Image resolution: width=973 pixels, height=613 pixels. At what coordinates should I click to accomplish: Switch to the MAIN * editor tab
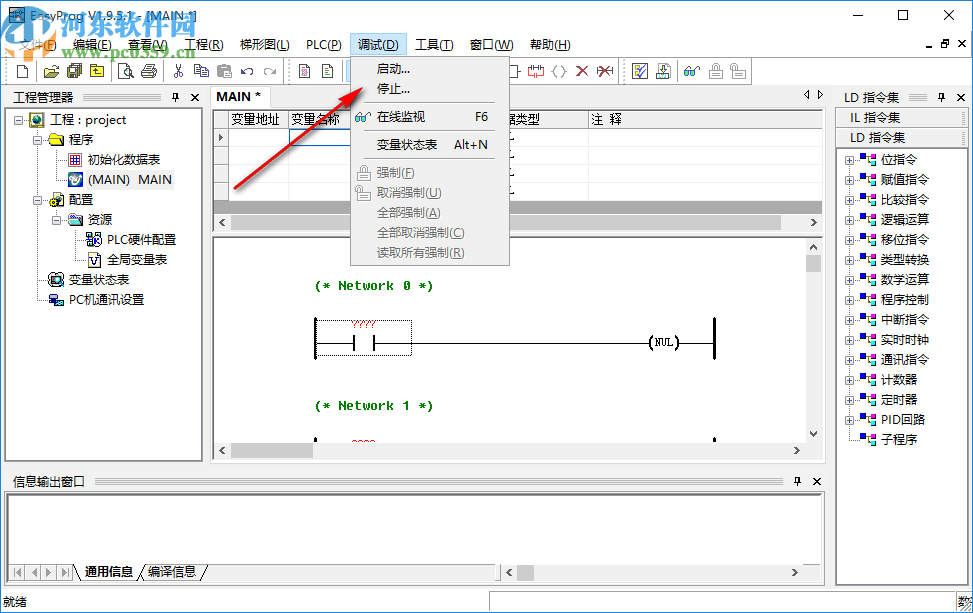coord(239,97)
